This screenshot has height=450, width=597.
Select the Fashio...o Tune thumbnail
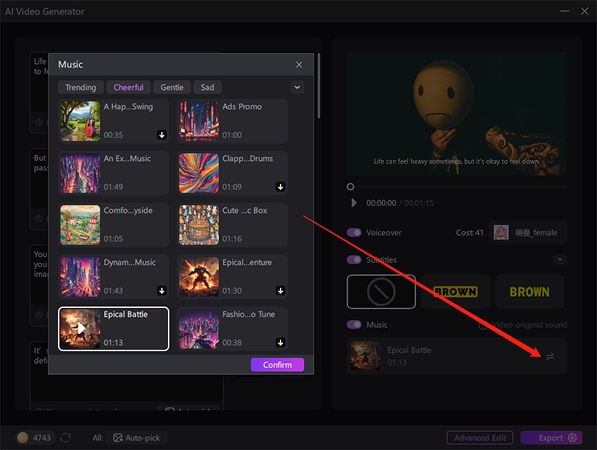[199, 329]
